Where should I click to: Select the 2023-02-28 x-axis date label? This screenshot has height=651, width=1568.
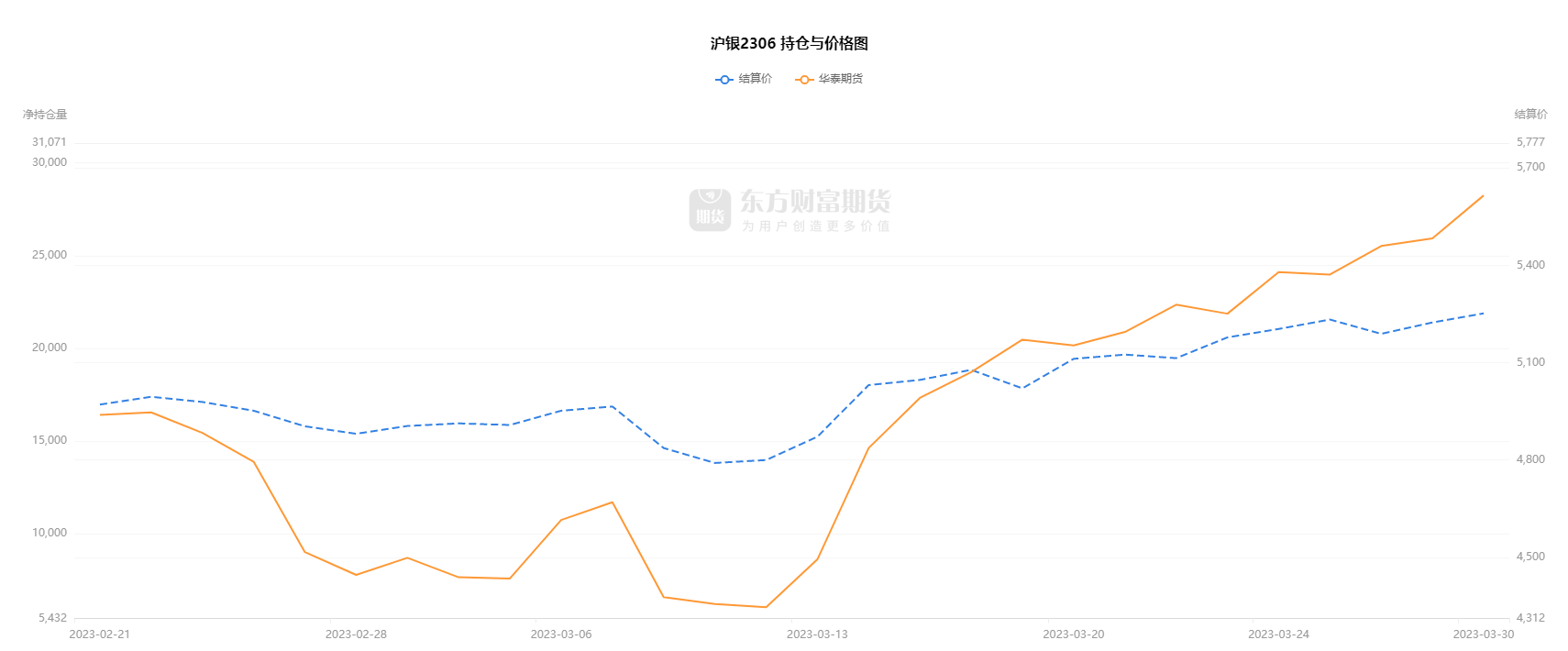(x=356, y=634)
